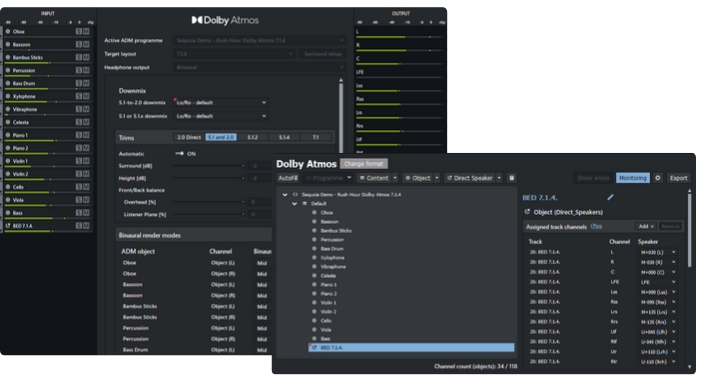Click the programme icon beside Sequoia Demo
The image size is (705, 380).
coord(295,195)
